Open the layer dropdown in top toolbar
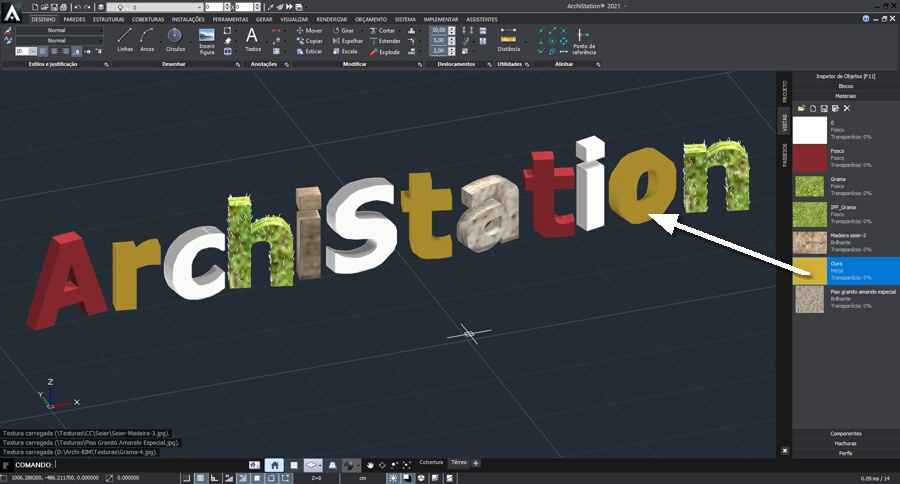 154,7
